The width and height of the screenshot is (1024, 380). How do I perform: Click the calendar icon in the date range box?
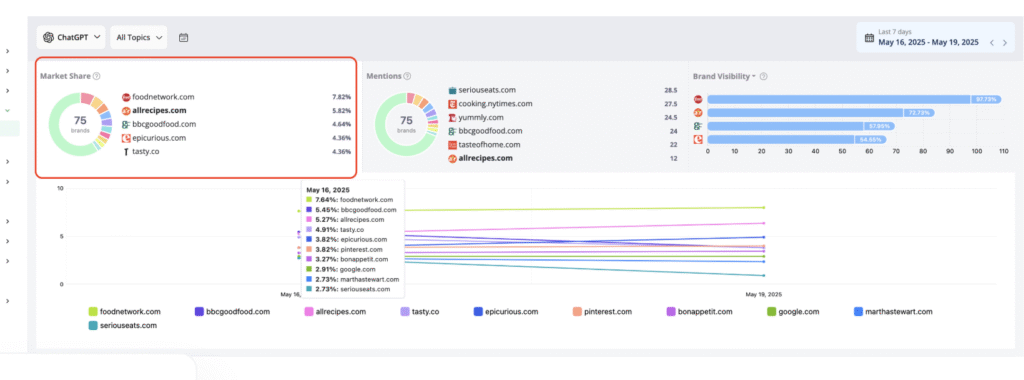tap(869, 38)
